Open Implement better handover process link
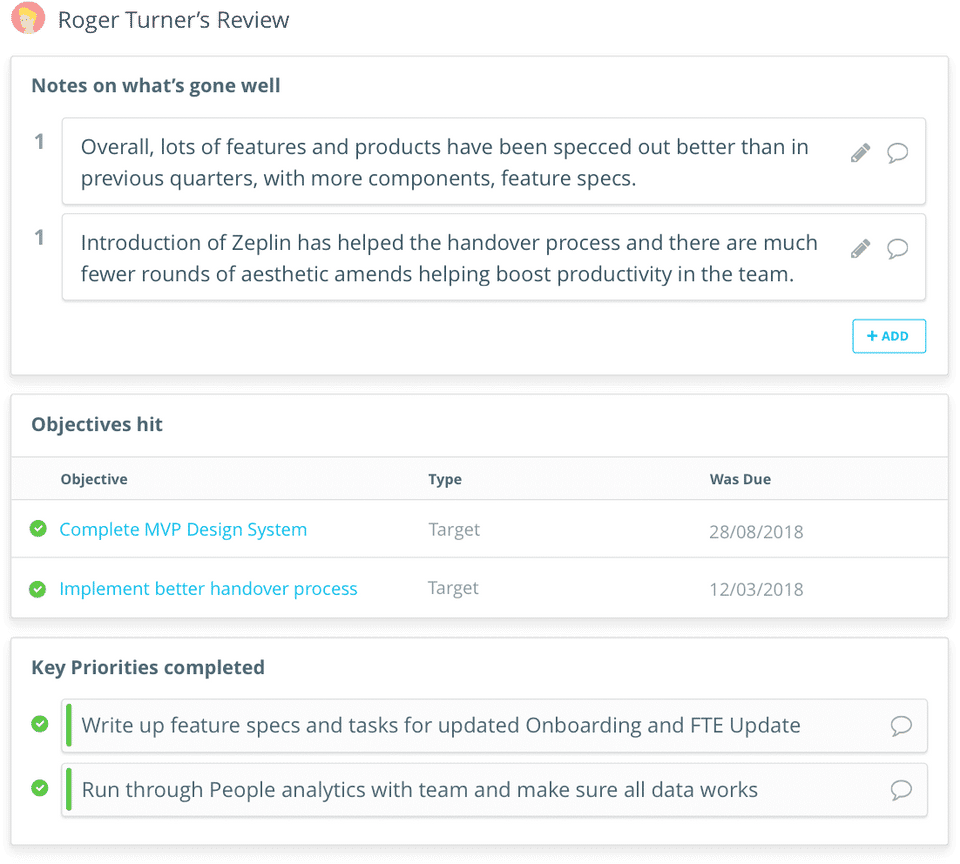This screenshot has height=864, width=960. tap(208, 589)
